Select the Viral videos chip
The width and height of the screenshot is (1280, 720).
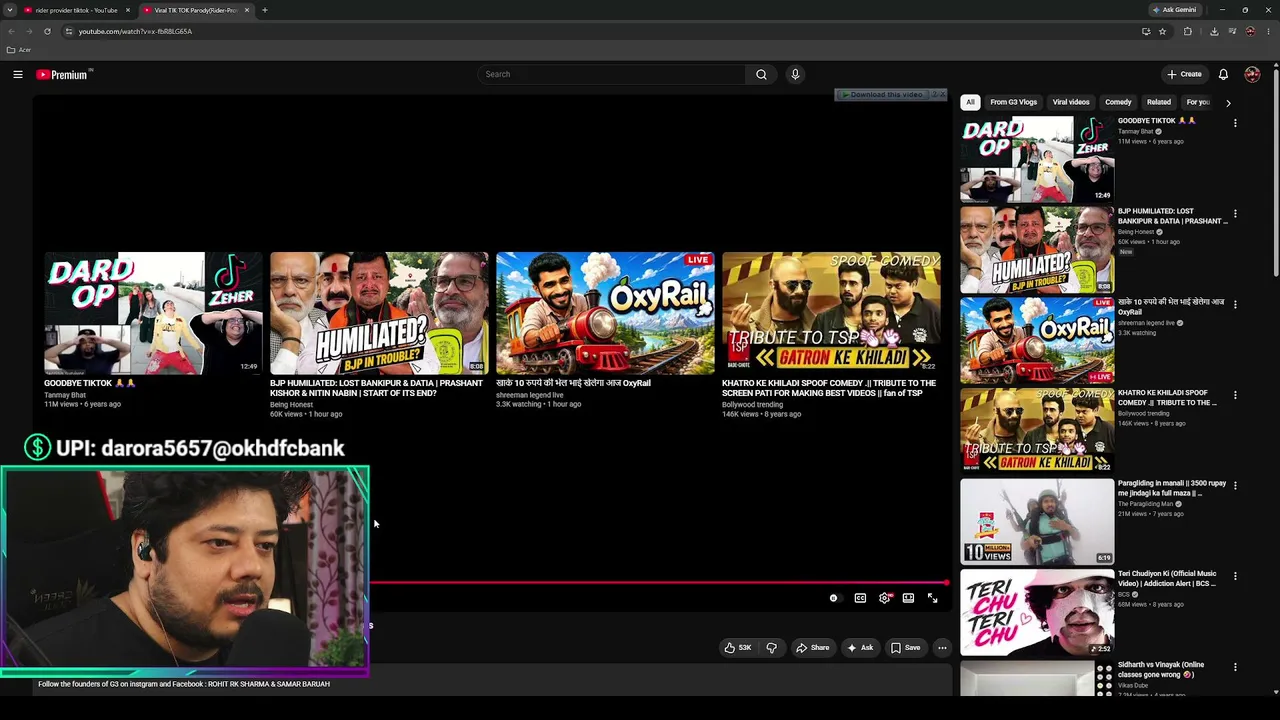click(1071, 102)
